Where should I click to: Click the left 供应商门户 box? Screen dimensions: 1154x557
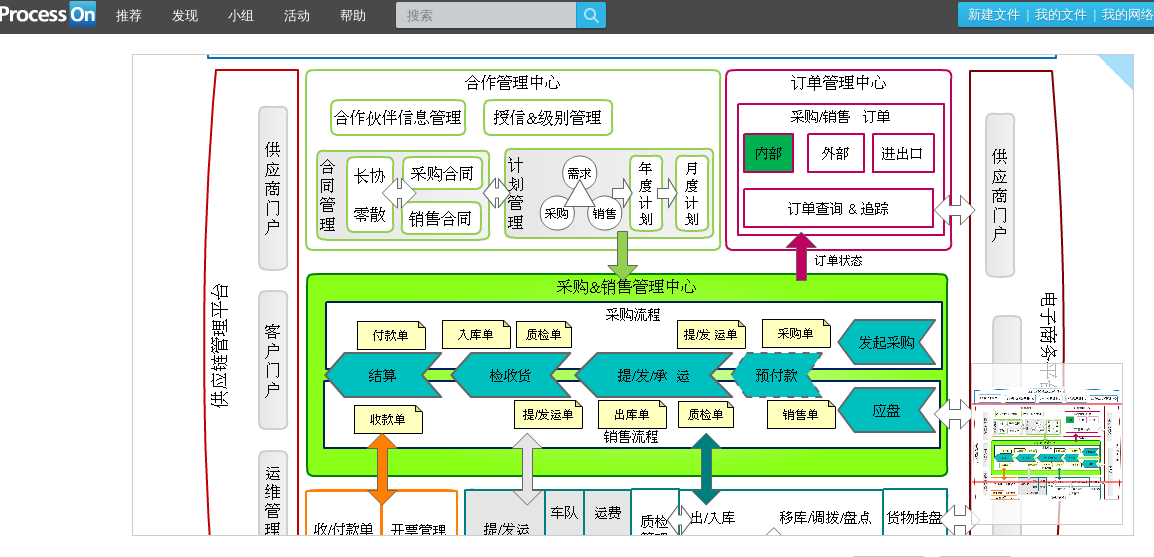tap(273, 188)
